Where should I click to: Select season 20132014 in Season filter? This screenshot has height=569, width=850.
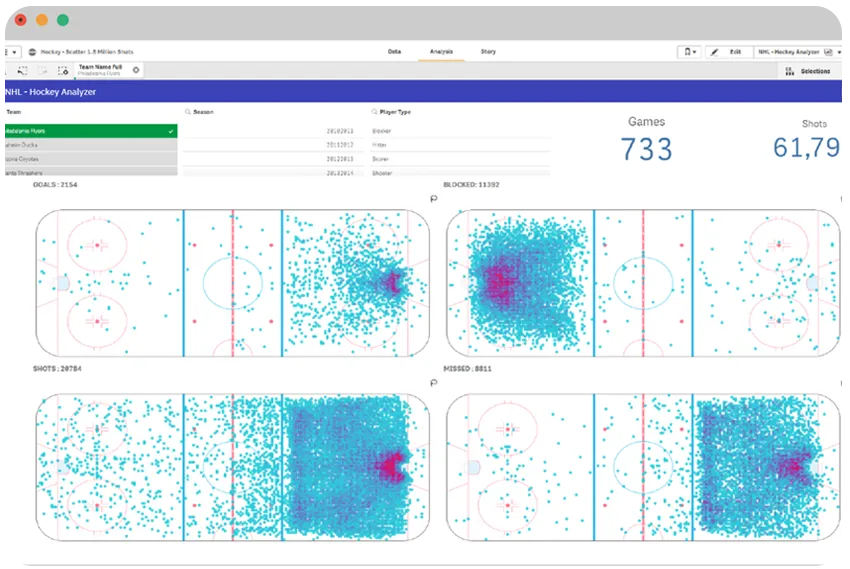tap(273, 172)
